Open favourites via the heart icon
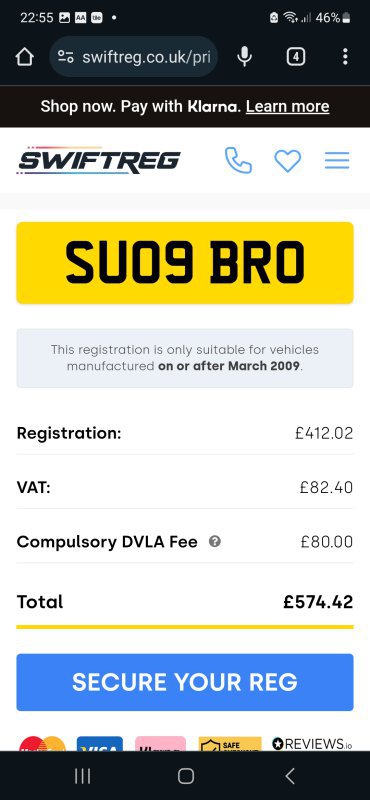The width and height of the screenshot is (370, 800). coord(288,161)
